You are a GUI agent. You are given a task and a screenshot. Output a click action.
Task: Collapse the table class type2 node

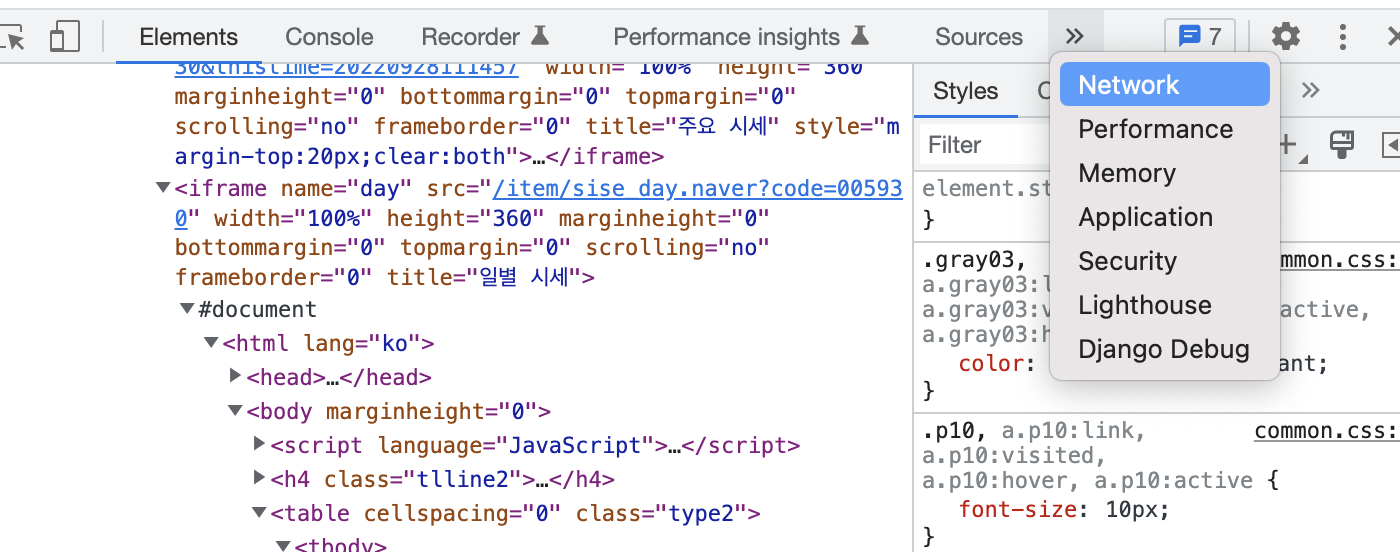[x=259, y=513]
